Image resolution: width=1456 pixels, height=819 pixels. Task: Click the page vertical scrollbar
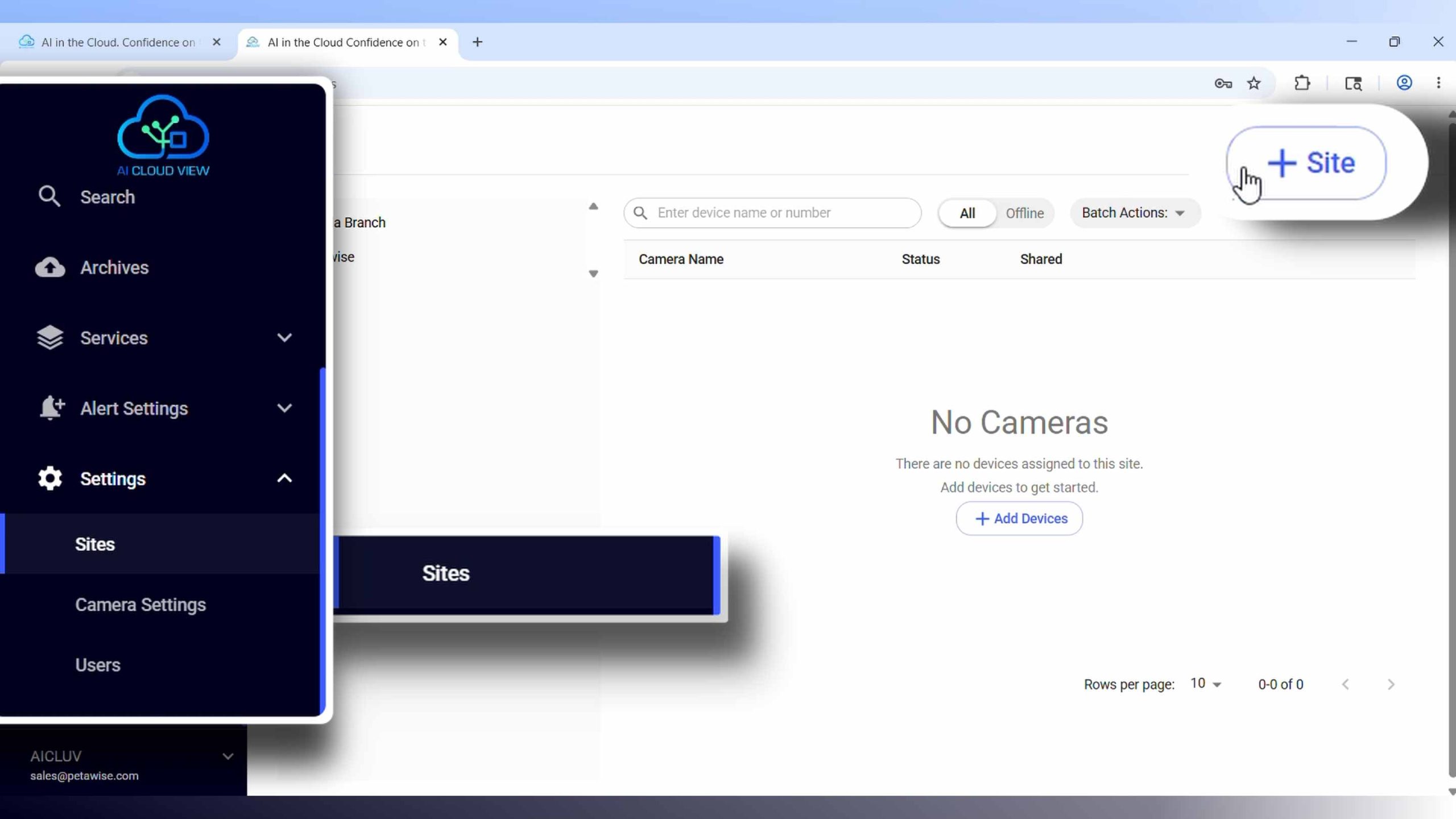pyautogui.click(x=1451, y=449)
